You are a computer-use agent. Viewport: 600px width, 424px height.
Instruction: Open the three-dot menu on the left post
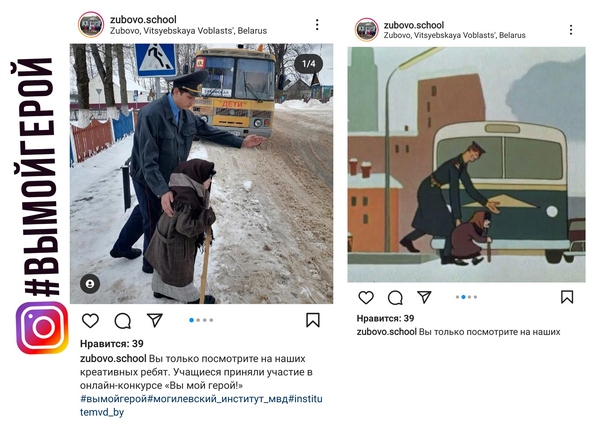click(x=317, y=24)
